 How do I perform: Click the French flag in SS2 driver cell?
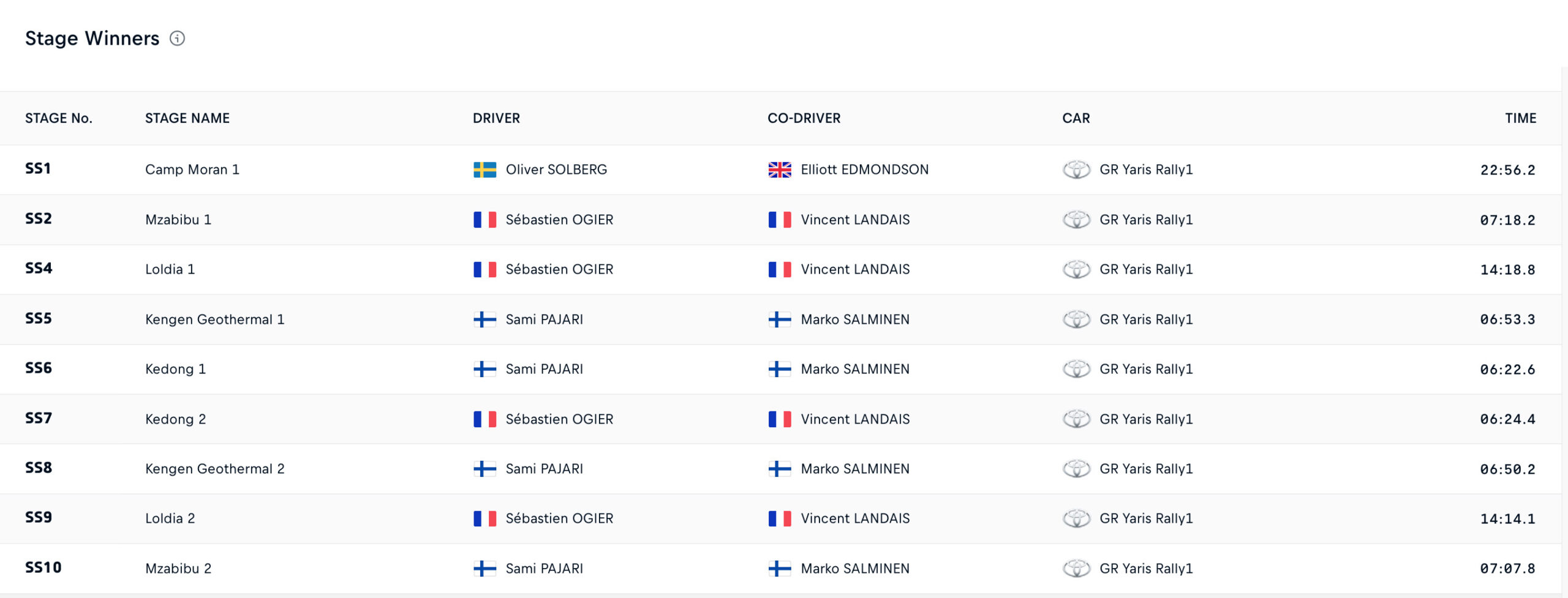coord(484,220)
